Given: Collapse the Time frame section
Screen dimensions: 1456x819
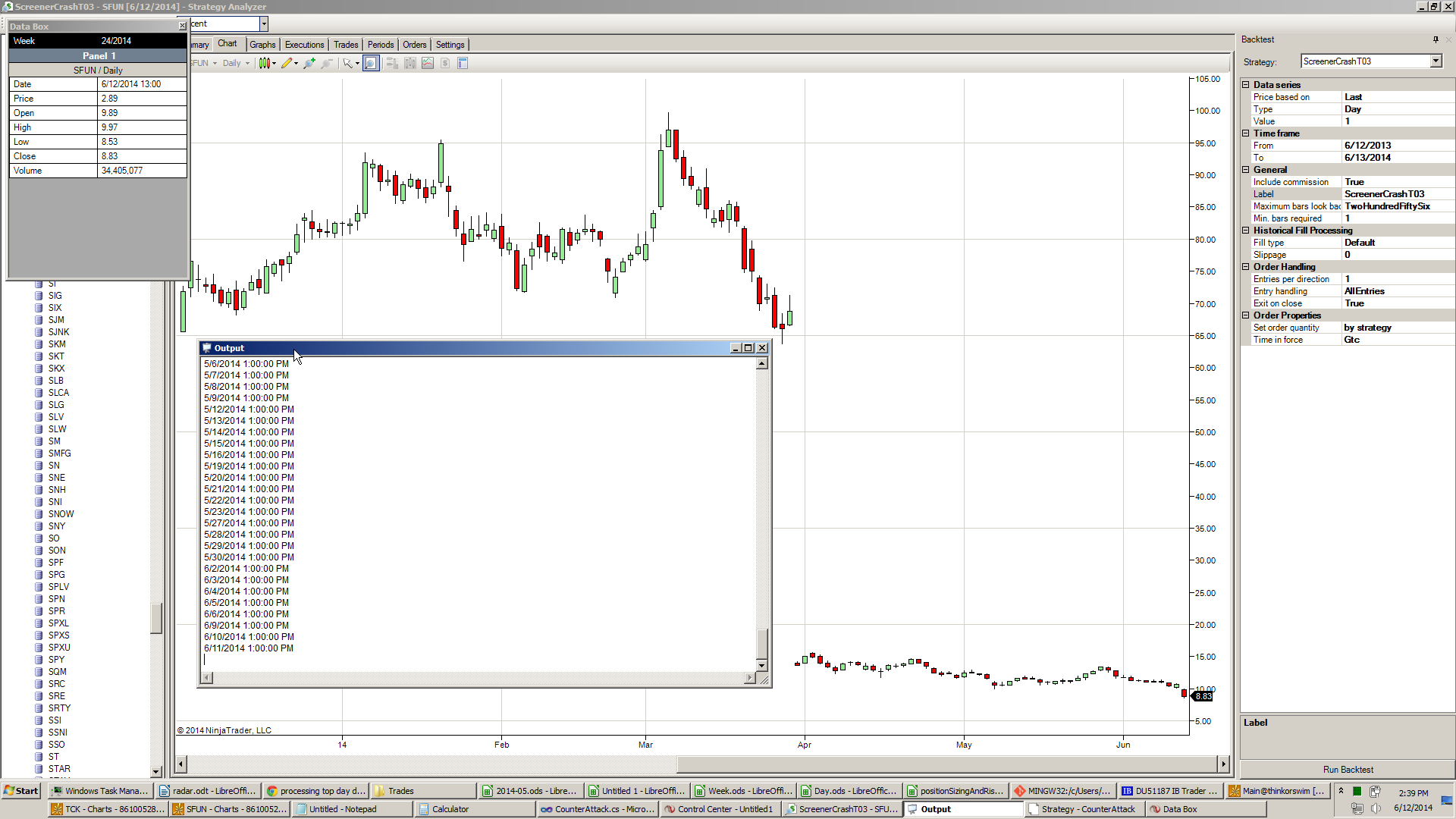Looking at the screenshot, I should tap(1246, 133).
